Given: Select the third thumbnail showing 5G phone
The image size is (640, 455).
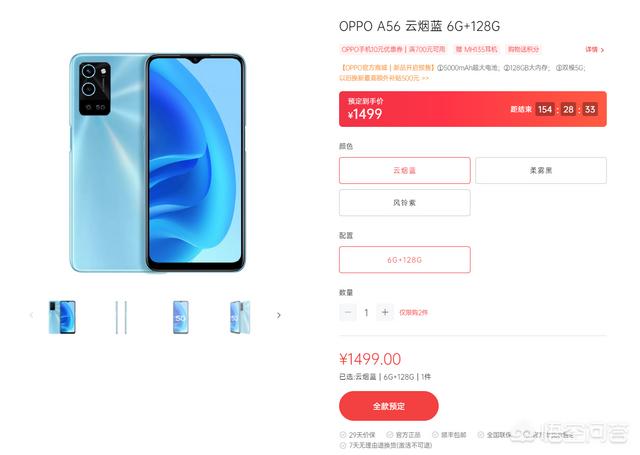Looking at the screenshot, I should click(180, 317).
